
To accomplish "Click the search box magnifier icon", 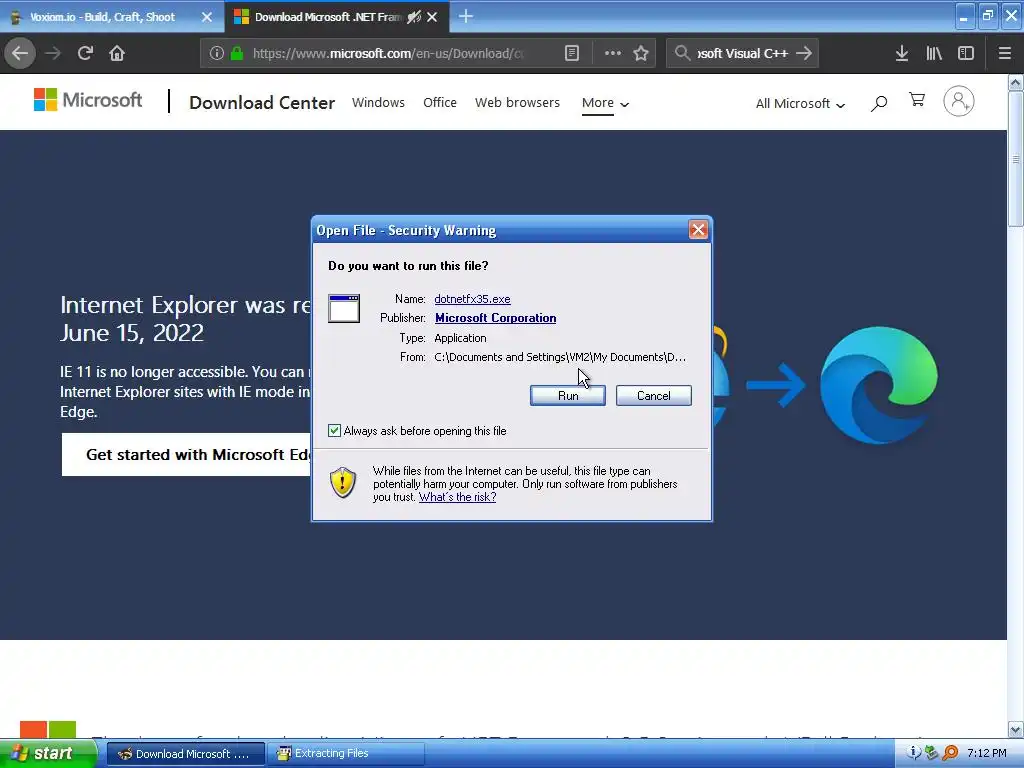I will click(682, 53).
